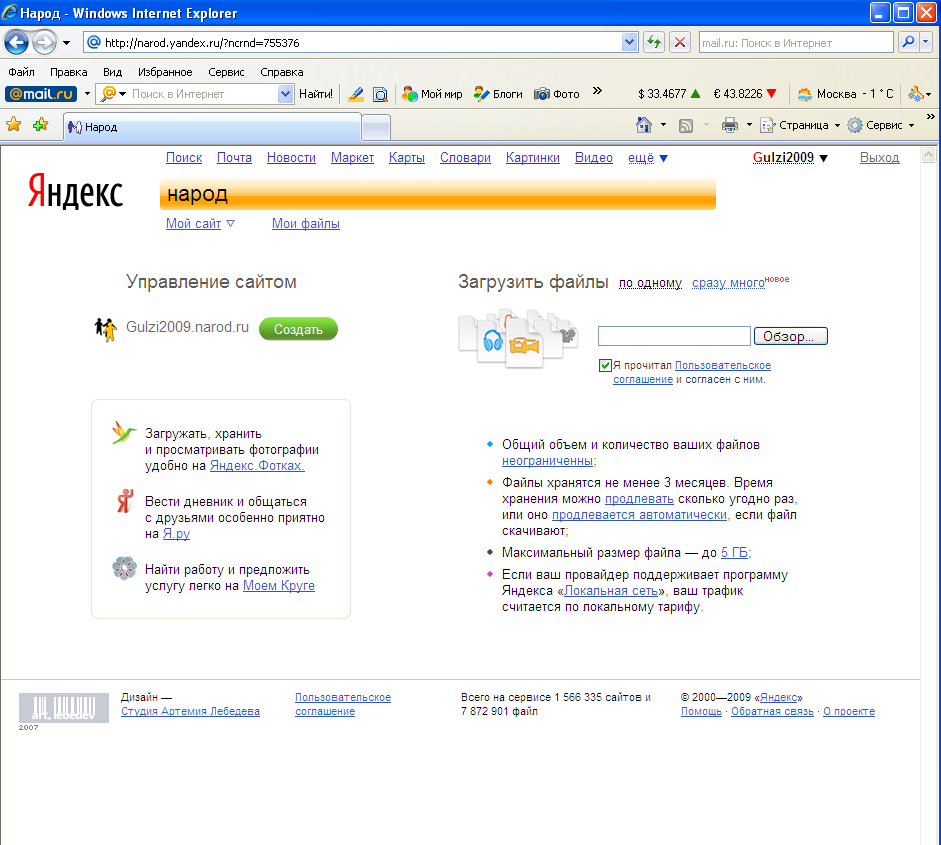This screenshot has height=845, width=941.
Task: Click the page search magnifier toolbar icon
Action: tap(380, 94)
